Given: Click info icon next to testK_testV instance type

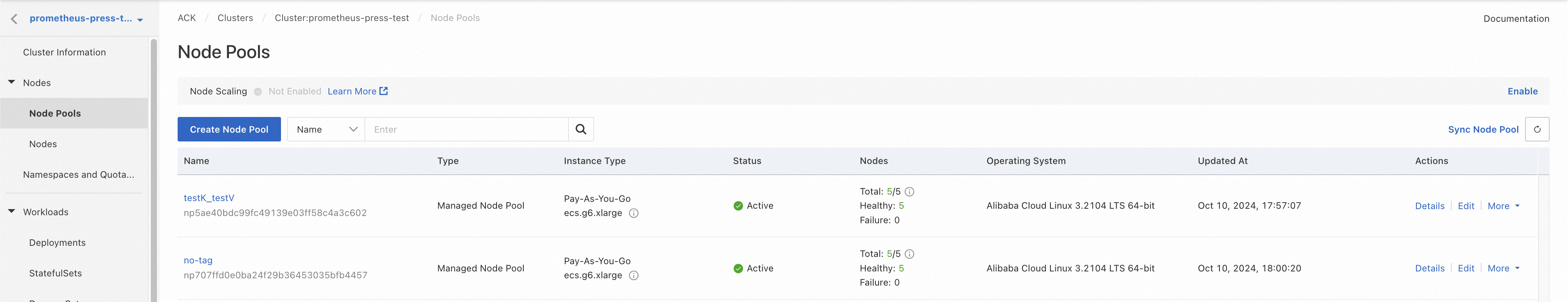Looking at the screenshot, I should 634,213.
